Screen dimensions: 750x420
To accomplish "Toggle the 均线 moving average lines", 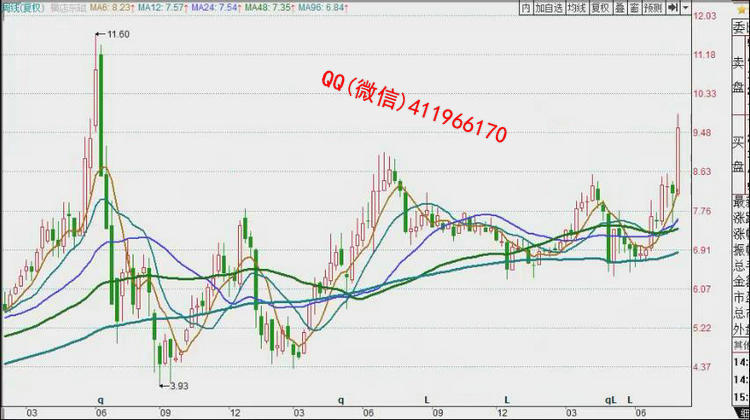I will pos(575,8).
